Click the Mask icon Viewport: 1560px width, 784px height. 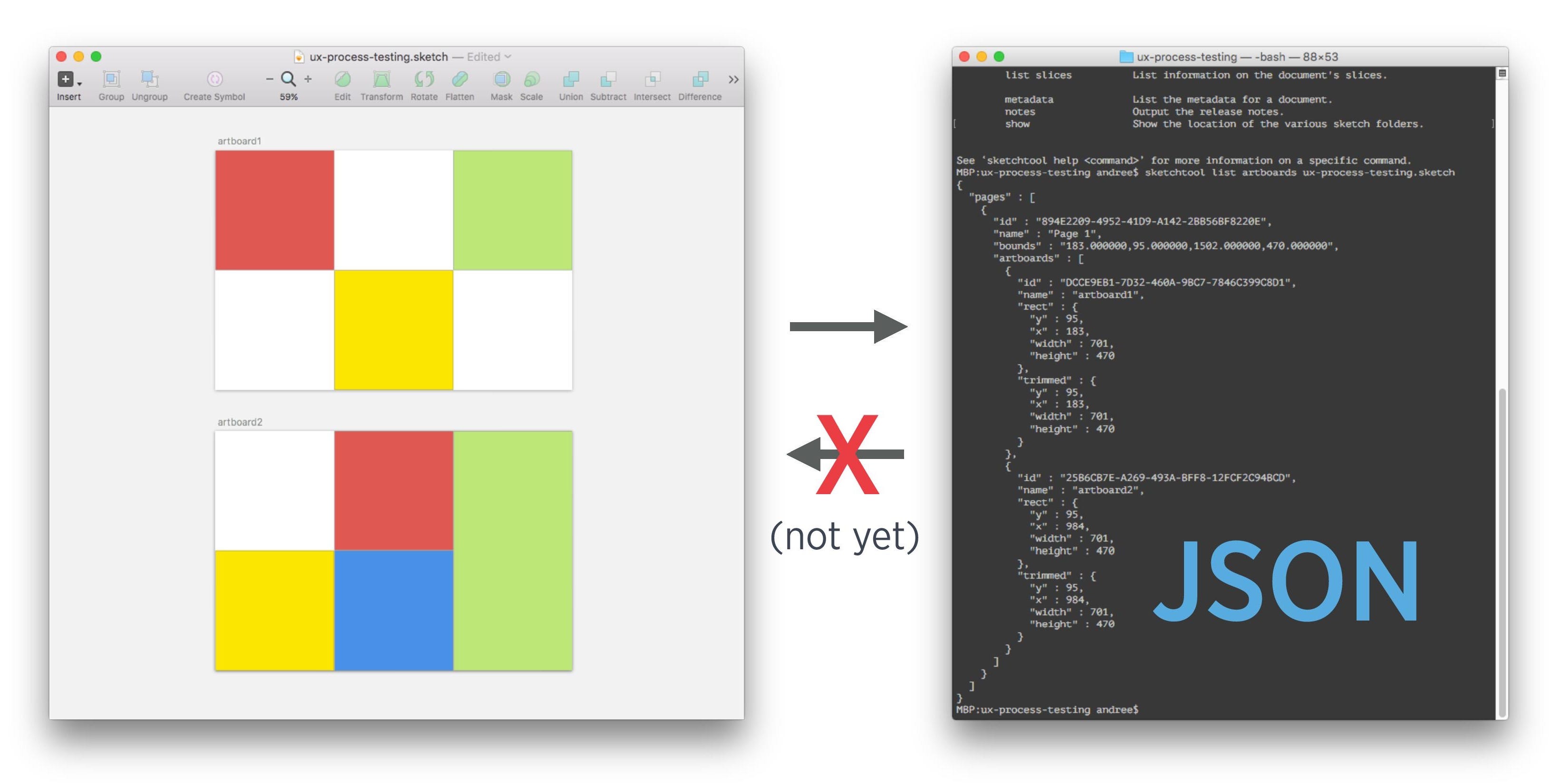[501, 79]
